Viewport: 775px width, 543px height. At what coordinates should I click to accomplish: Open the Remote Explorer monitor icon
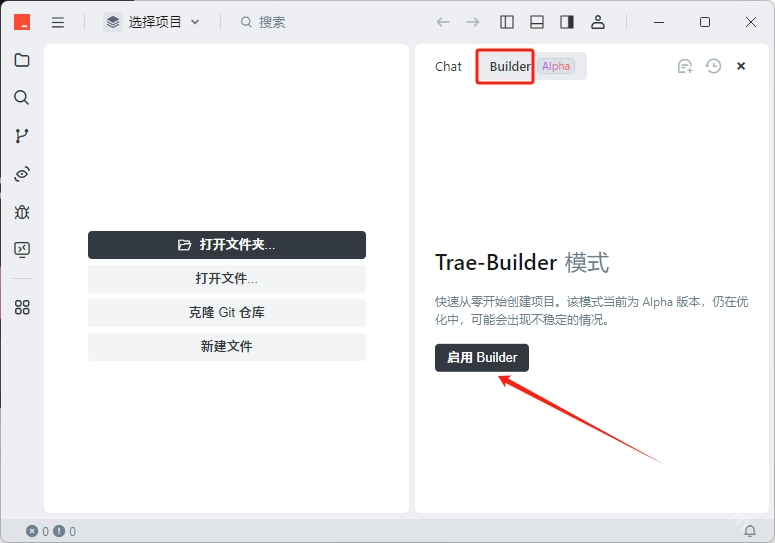coord(22,250)
